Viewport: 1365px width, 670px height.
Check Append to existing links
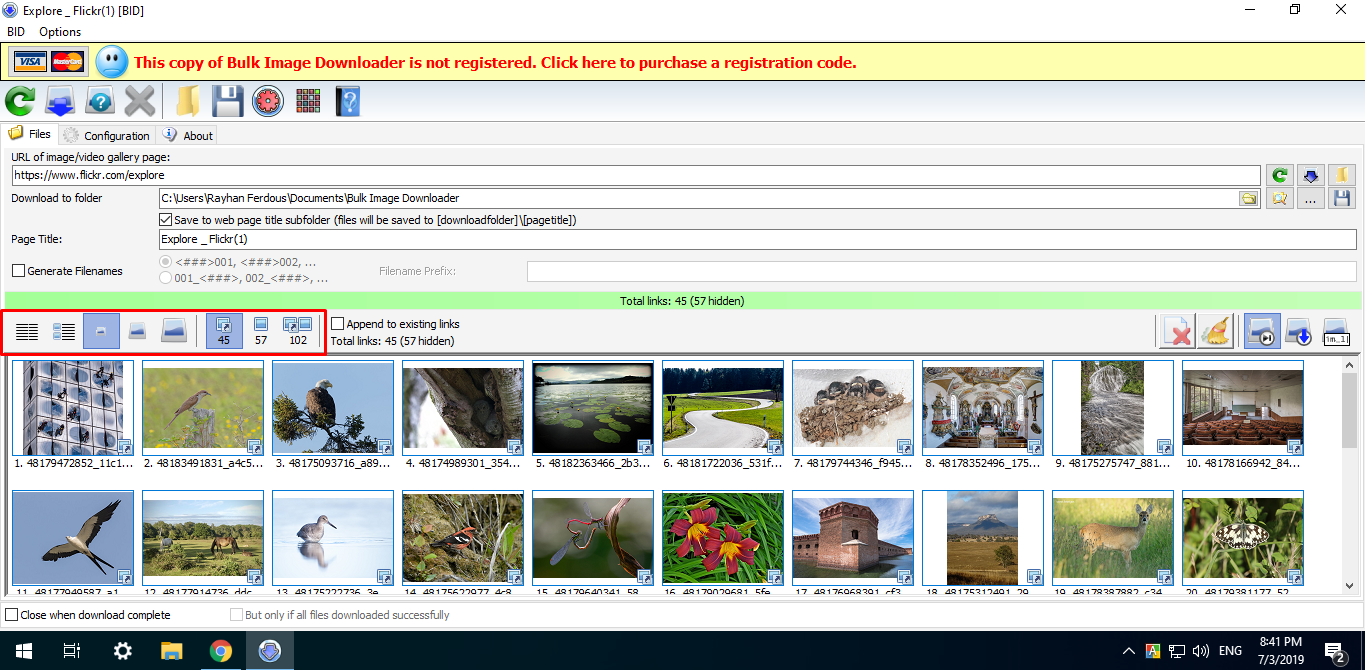(x=338, y=324)
